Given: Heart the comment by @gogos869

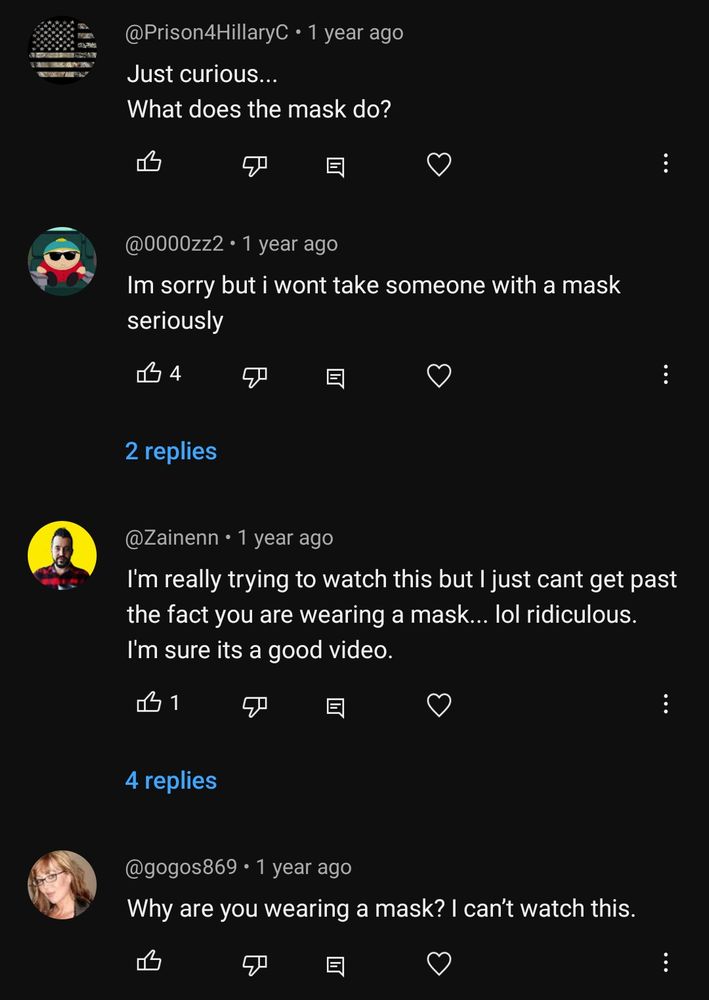Looking at the screenshot, I should [x=438, y=963].
